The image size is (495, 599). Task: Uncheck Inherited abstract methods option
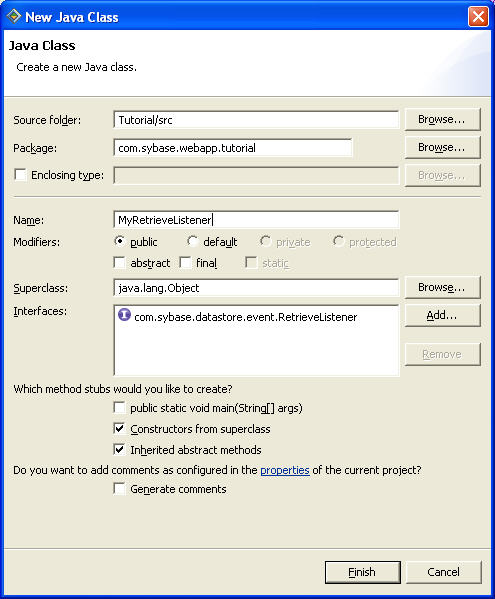(120, 449)
